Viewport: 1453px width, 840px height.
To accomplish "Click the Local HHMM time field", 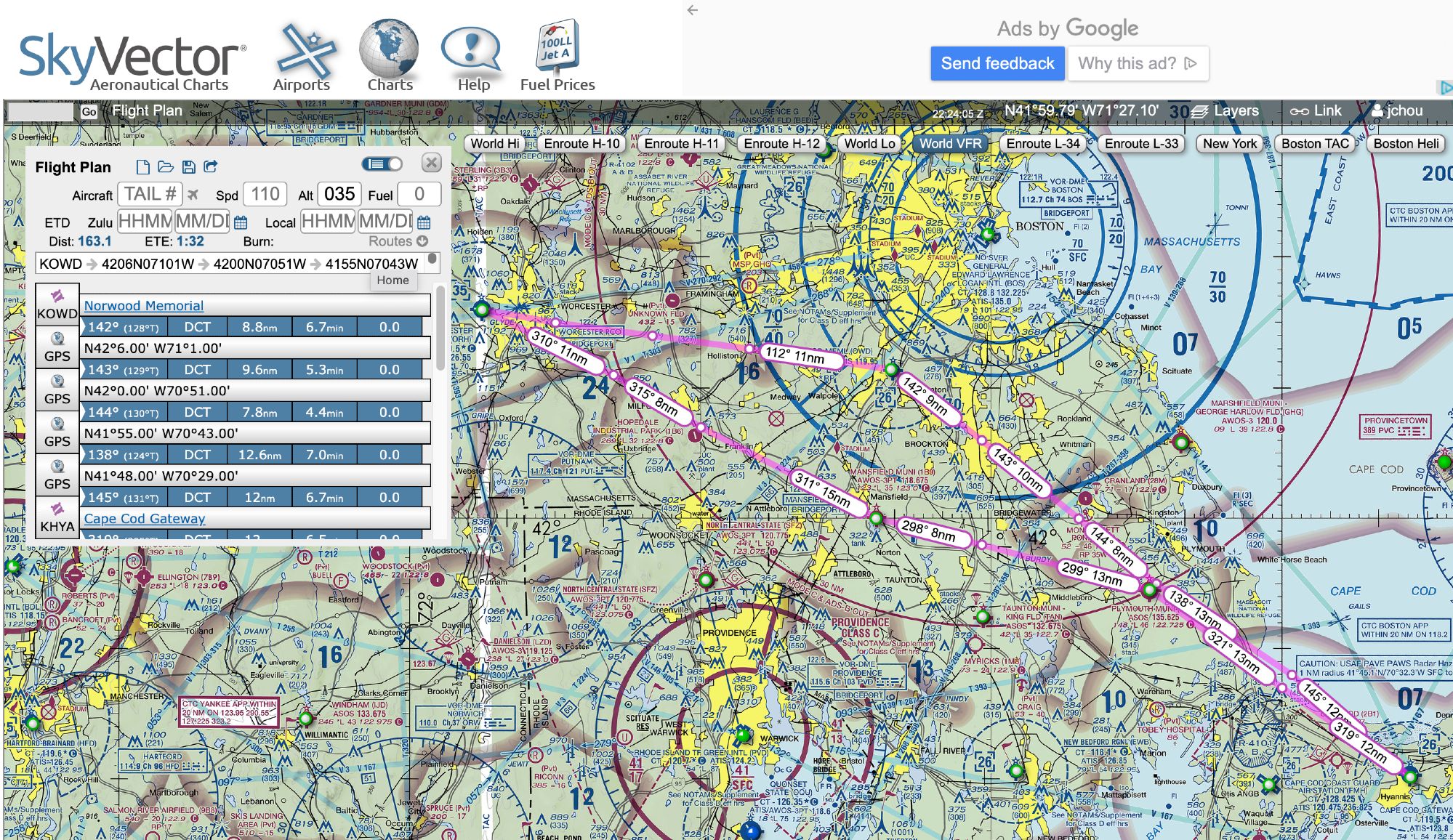I will click(328, 221).
